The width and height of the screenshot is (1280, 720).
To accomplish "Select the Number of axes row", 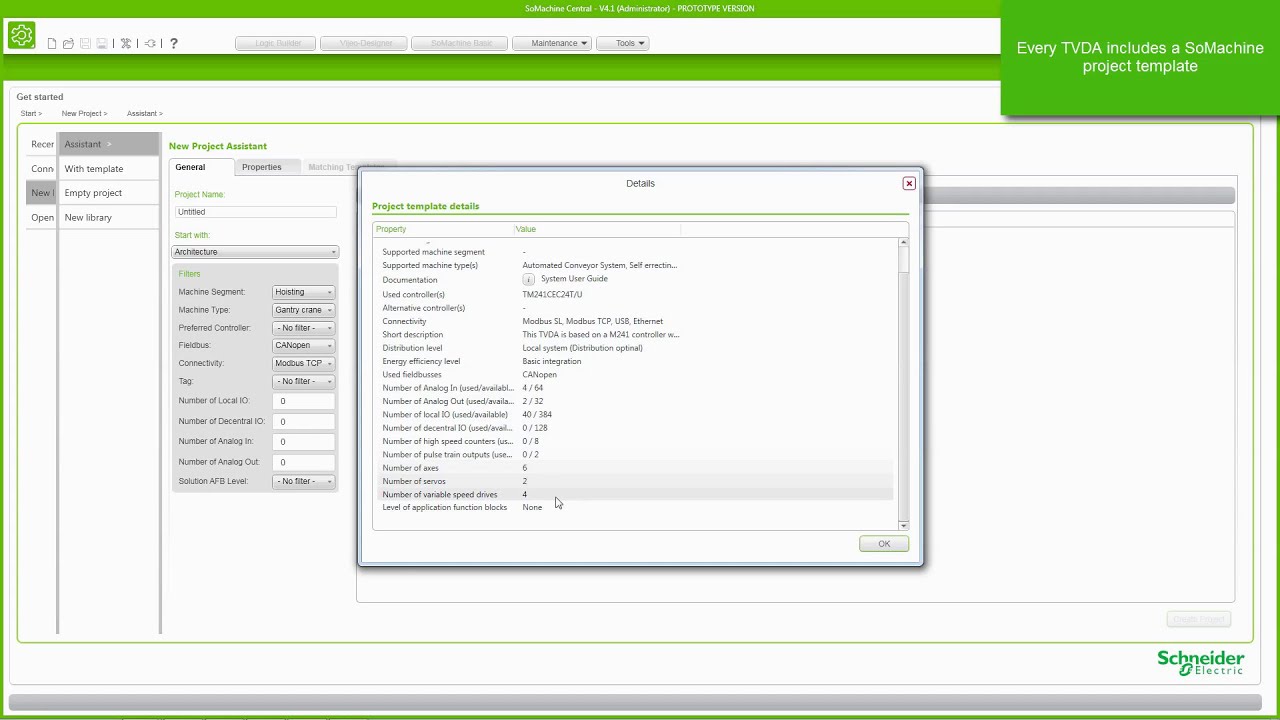I will [636, 468].
